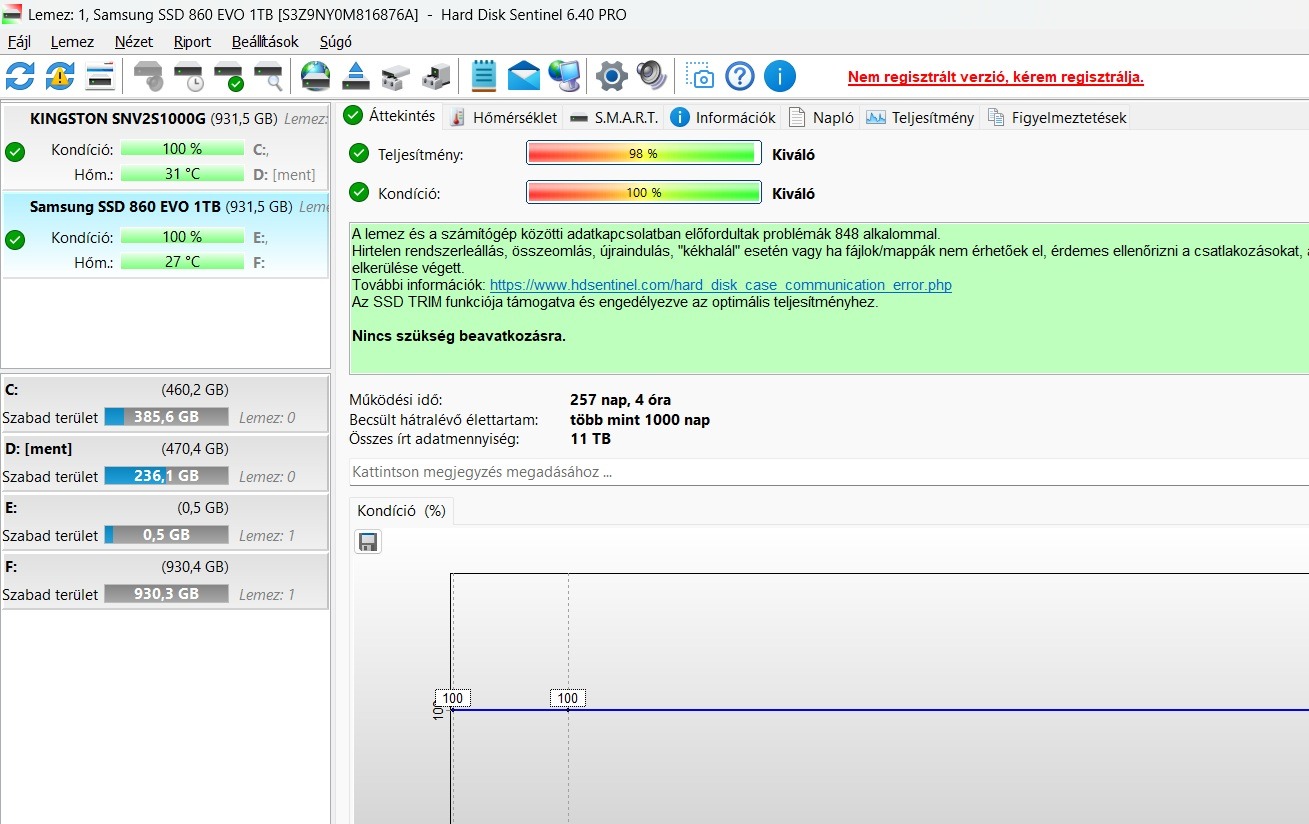The width and height of the screenshot is (1309, 824).
Task: Click the '11 TB' written data value
Action: [x=590, y=439]
